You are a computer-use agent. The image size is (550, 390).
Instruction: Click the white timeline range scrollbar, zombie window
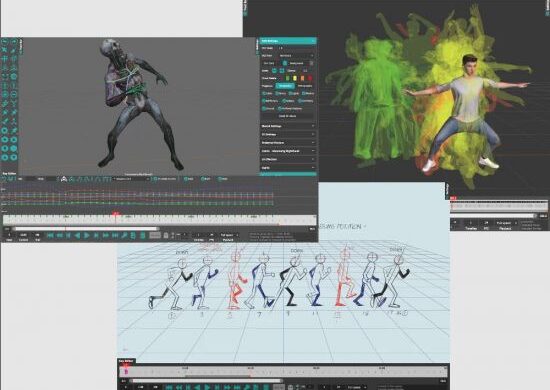pyautogui.click(x=86, y=229)
